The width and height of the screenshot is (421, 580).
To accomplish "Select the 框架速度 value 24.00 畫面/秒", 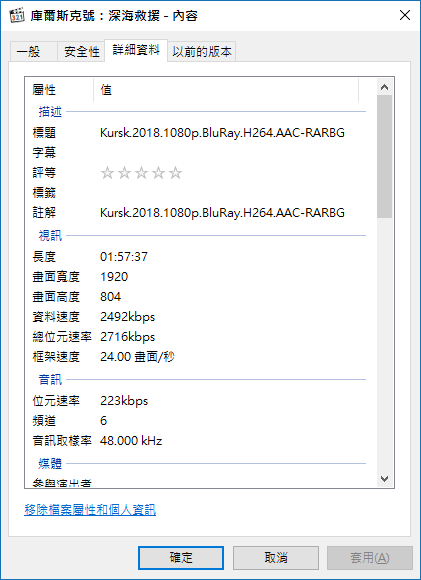I will [137, 357].
